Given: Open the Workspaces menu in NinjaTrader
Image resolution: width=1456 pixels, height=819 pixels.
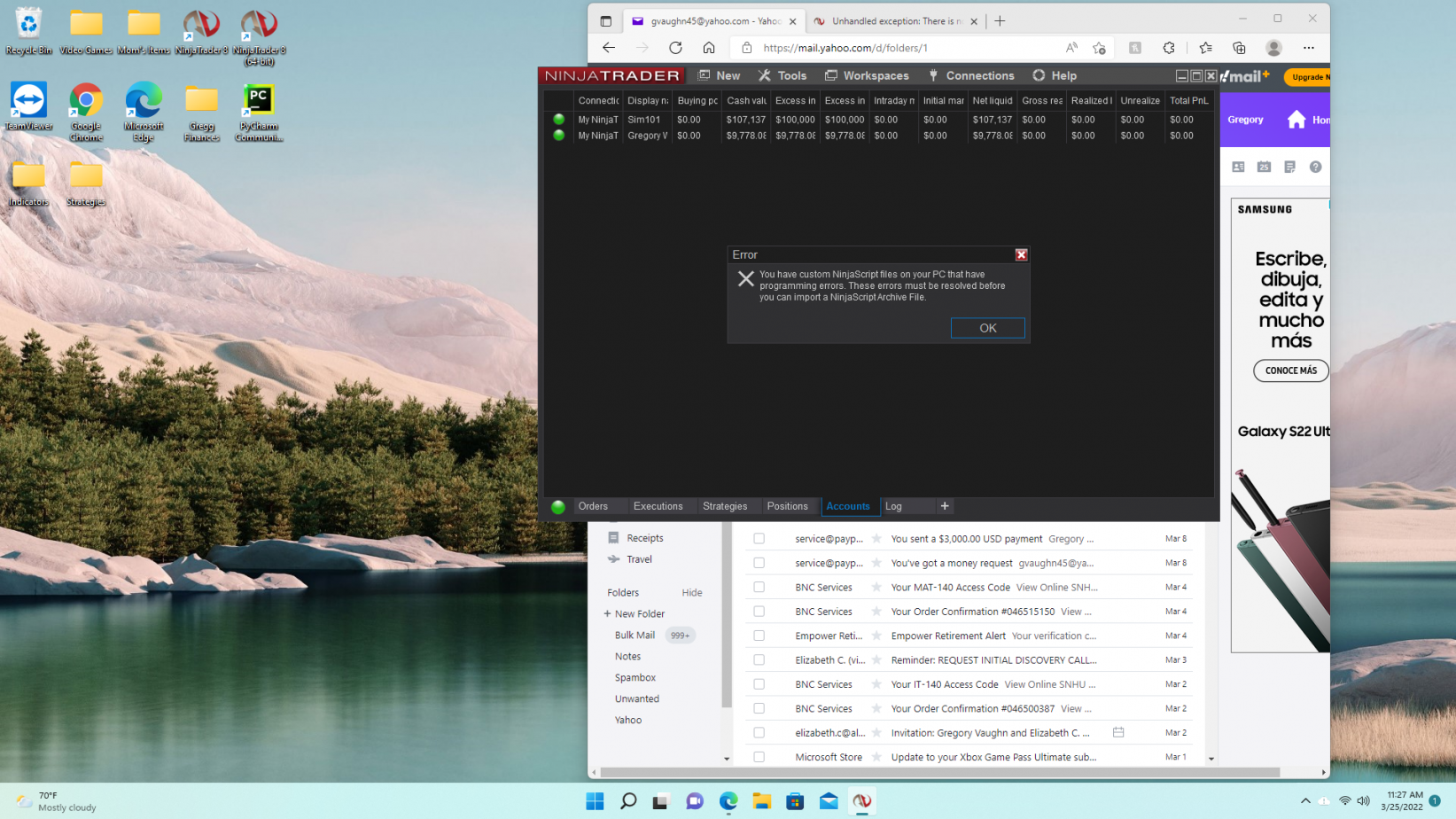Looking at the screenshot, I should click(x=867, y=75).
